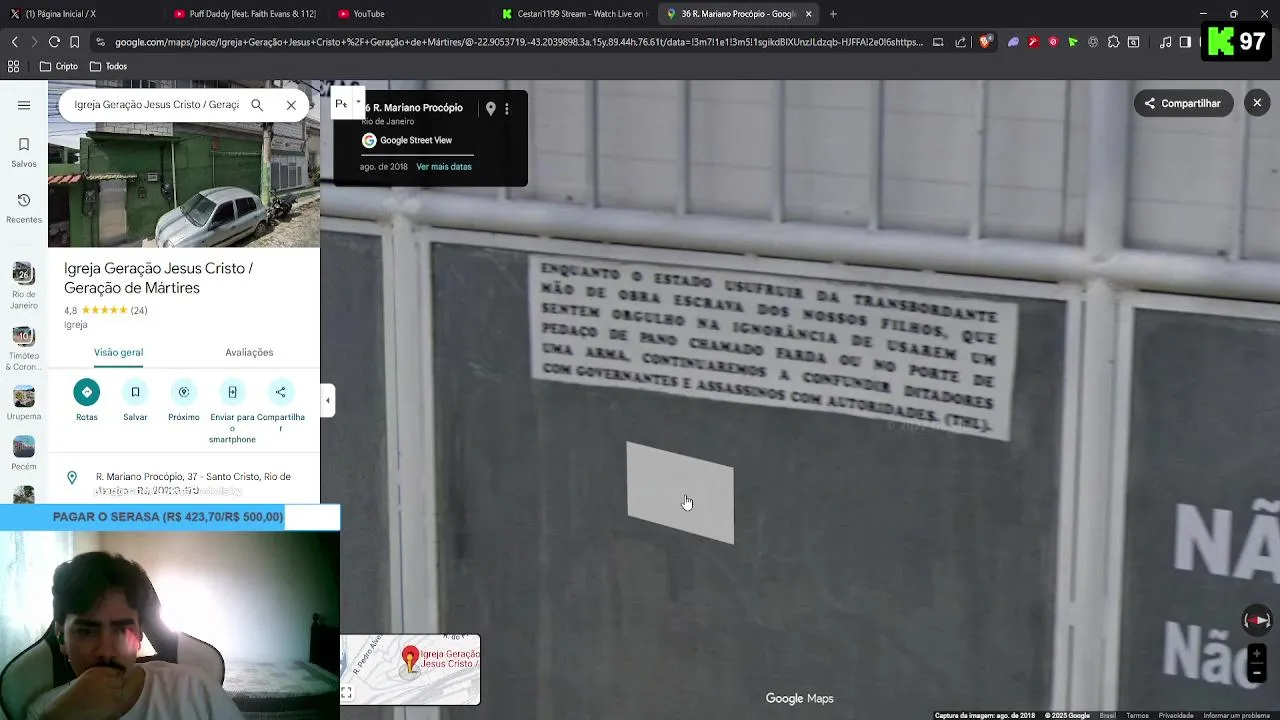Screen dimensions: 1280x720
Task: Open recent place Urupema
Action: [x=24, y=403]
